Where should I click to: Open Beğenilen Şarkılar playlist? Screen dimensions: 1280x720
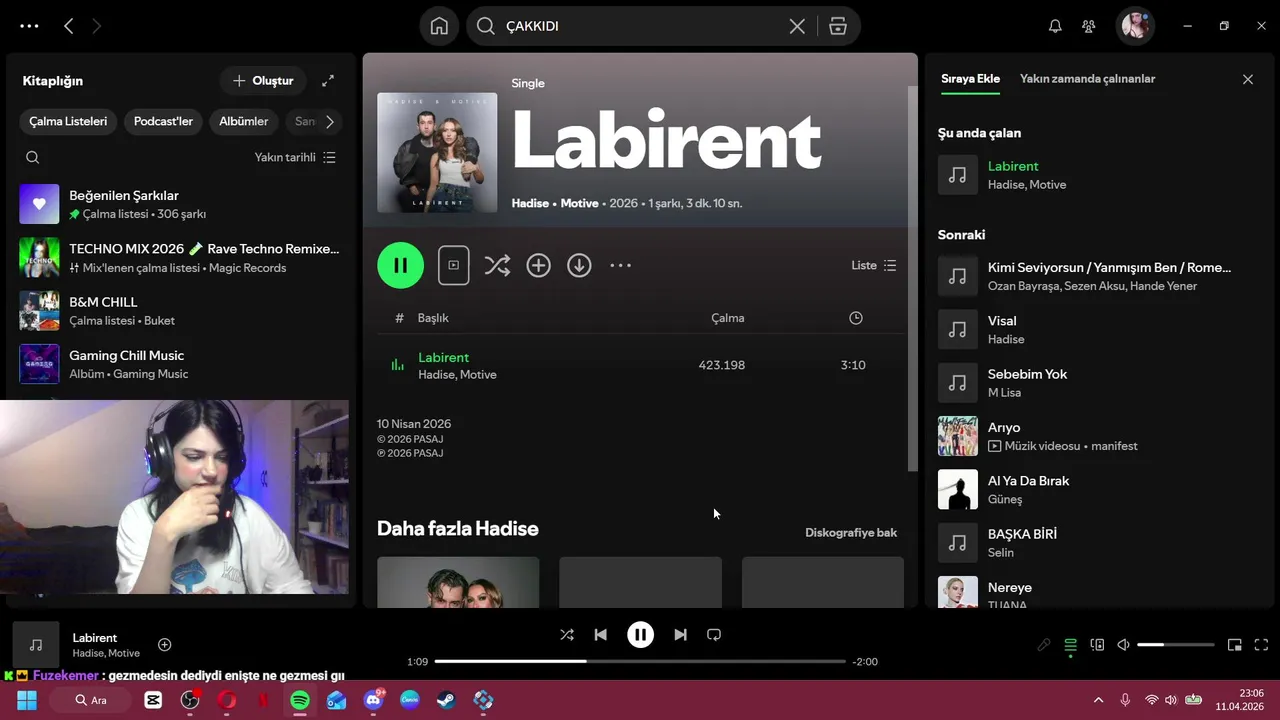pos(180,204)
